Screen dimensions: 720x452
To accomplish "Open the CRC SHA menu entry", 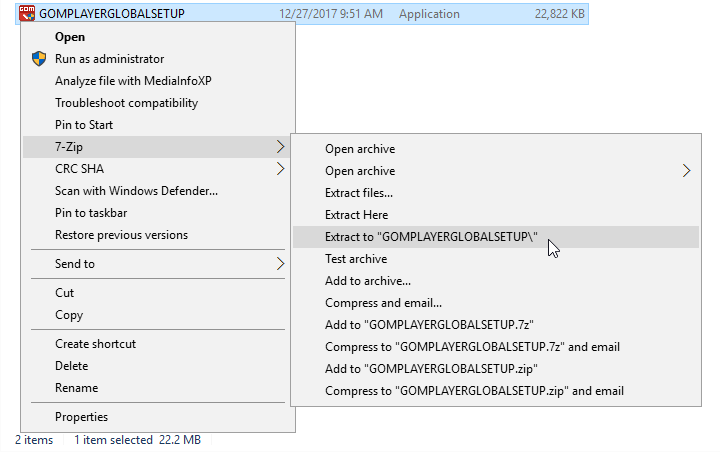I will 156,169.
